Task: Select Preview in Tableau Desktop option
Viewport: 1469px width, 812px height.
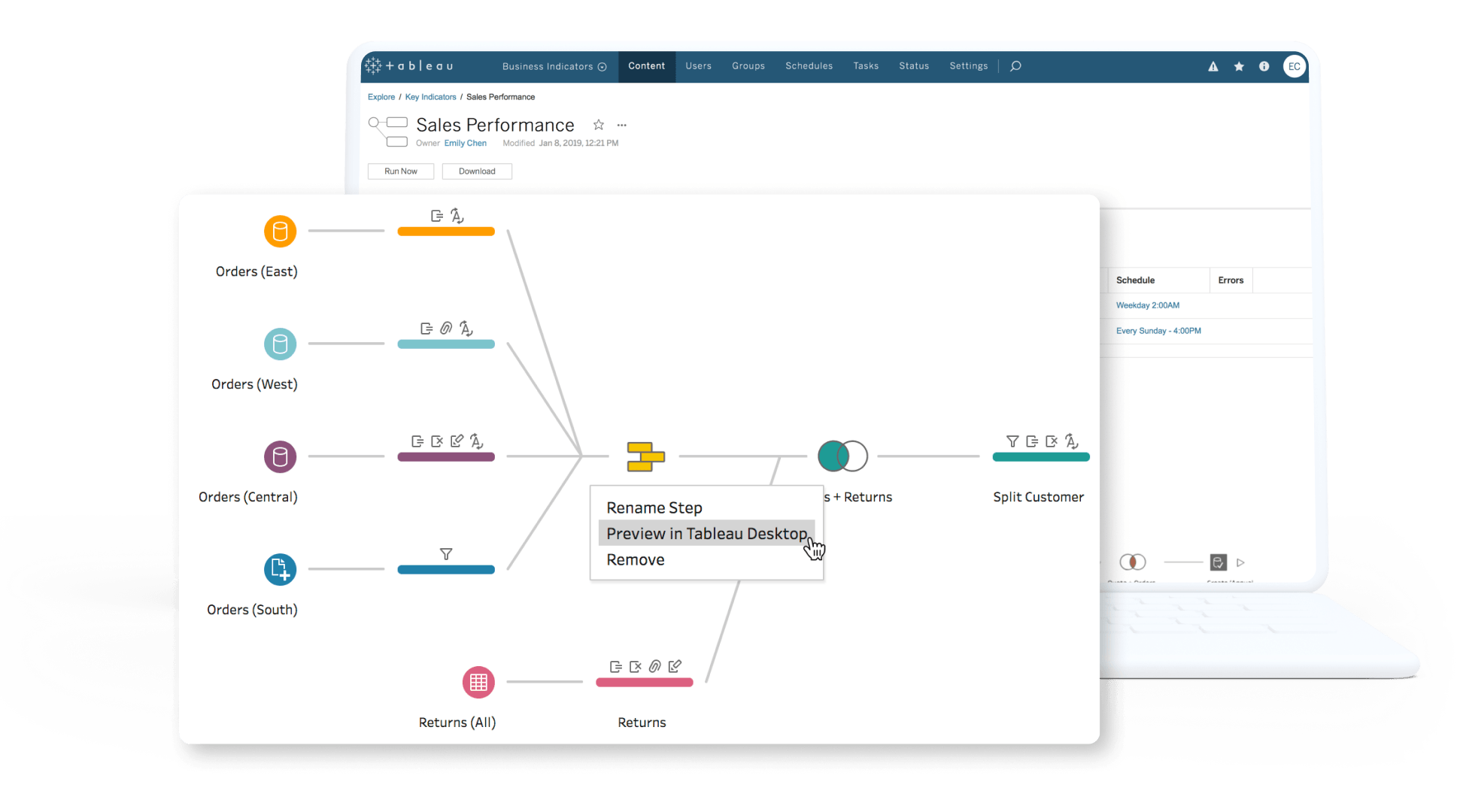Action: [706, 534]
